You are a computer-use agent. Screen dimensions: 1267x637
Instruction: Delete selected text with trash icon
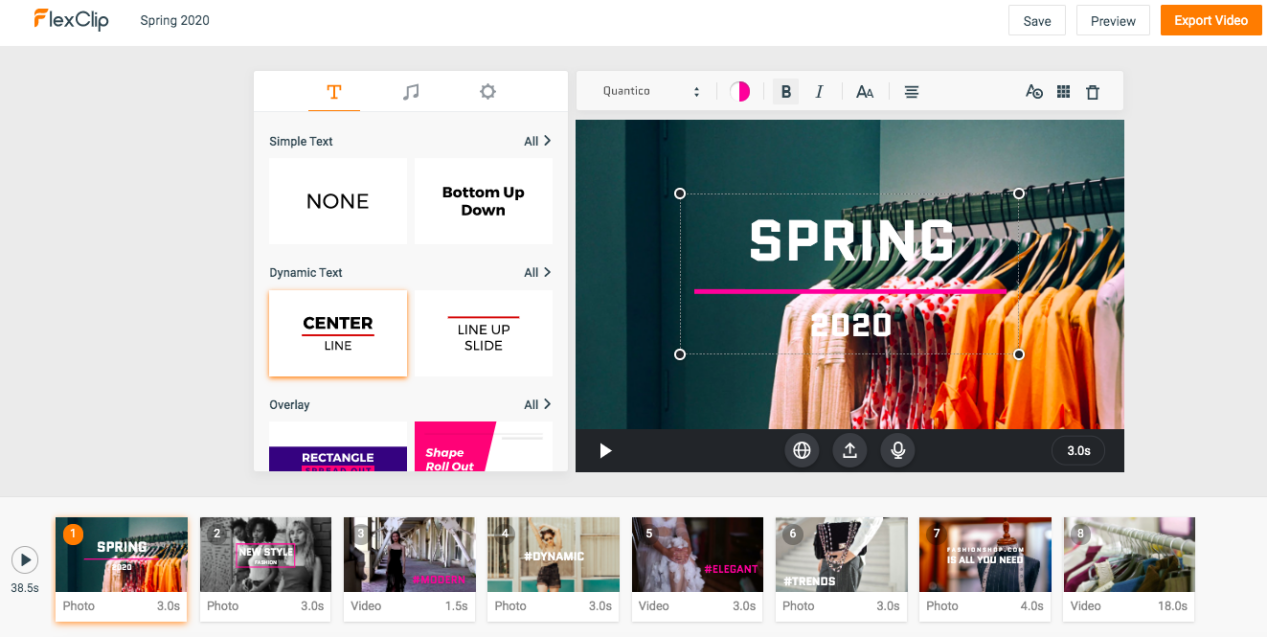(x=1092, y=92)
